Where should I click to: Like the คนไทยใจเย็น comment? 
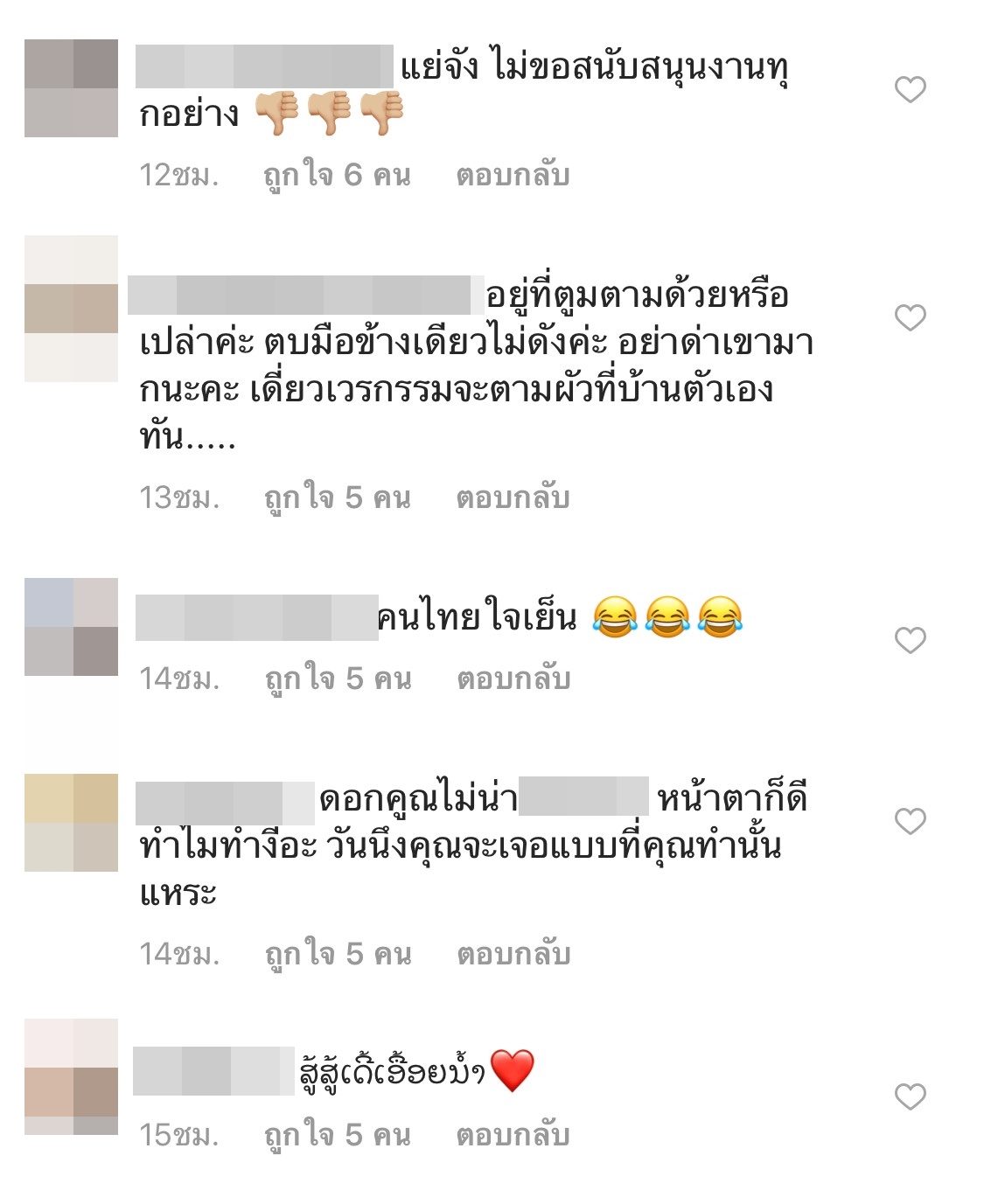click(x=910, y=640)
